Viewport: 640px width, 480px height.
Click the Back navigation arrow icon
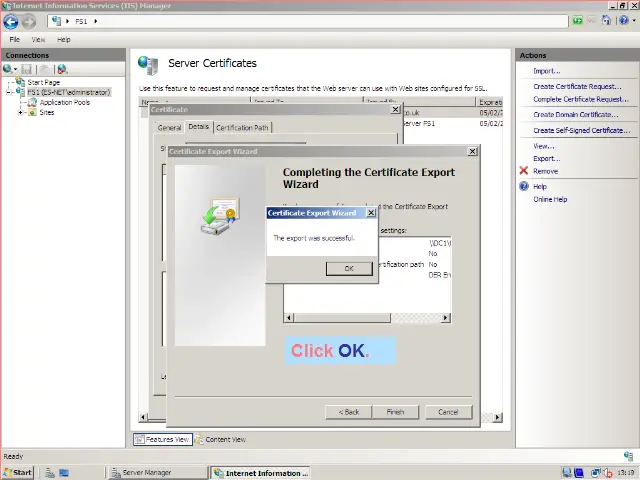pos(12,21)
